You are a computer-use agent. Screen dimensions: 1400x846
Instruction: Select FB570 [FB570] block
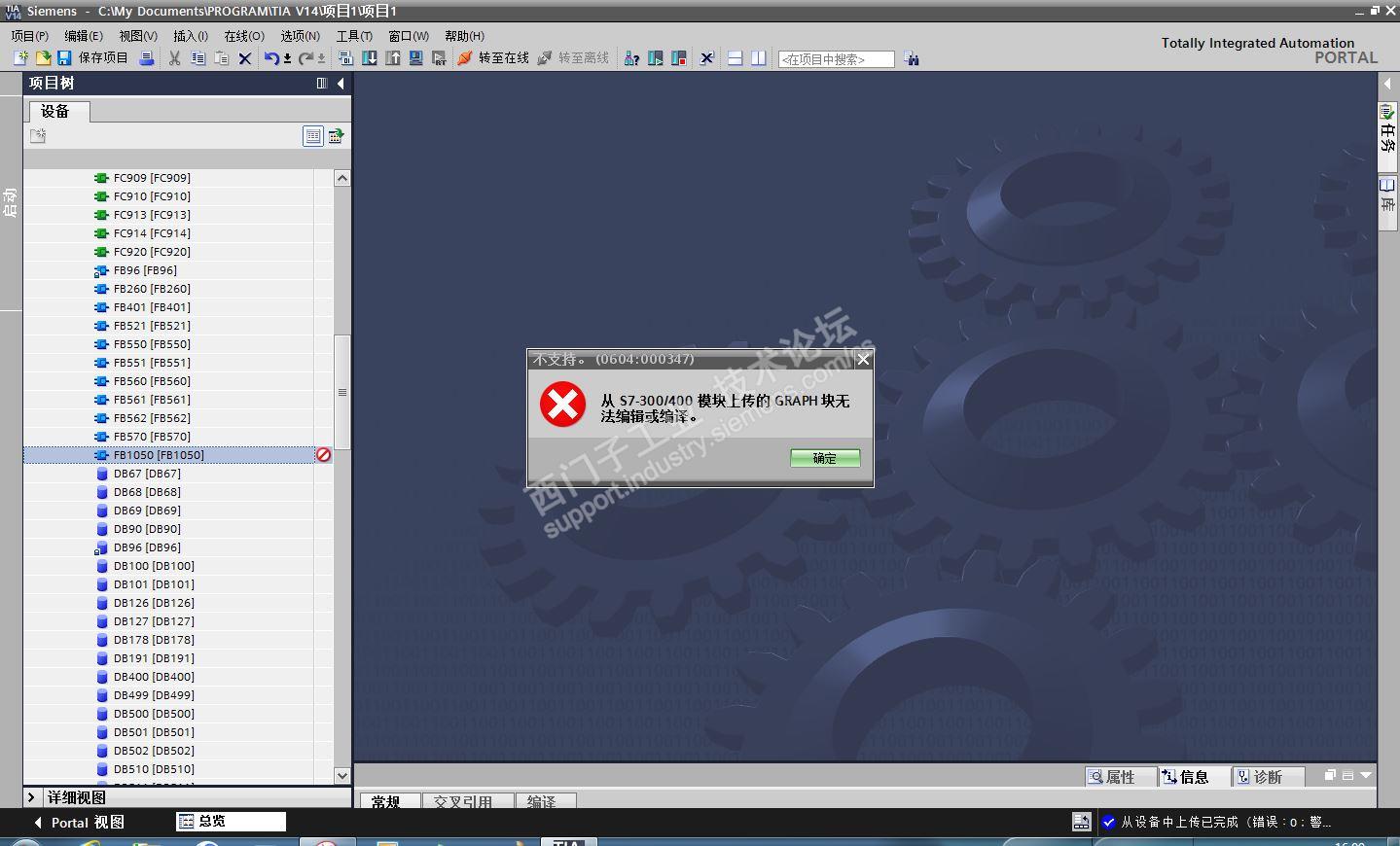(x=152, y=437)
